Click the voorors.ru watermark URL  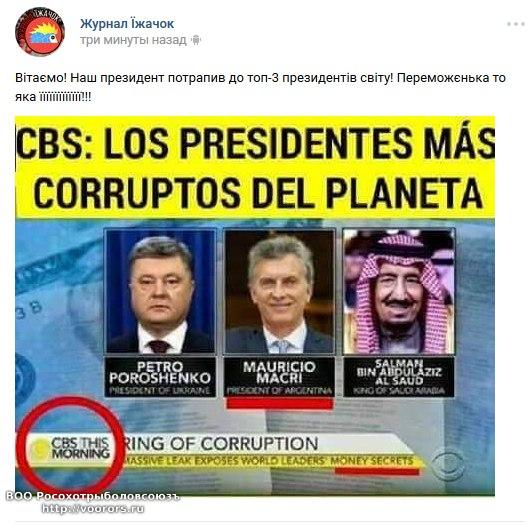coord(93,508)
